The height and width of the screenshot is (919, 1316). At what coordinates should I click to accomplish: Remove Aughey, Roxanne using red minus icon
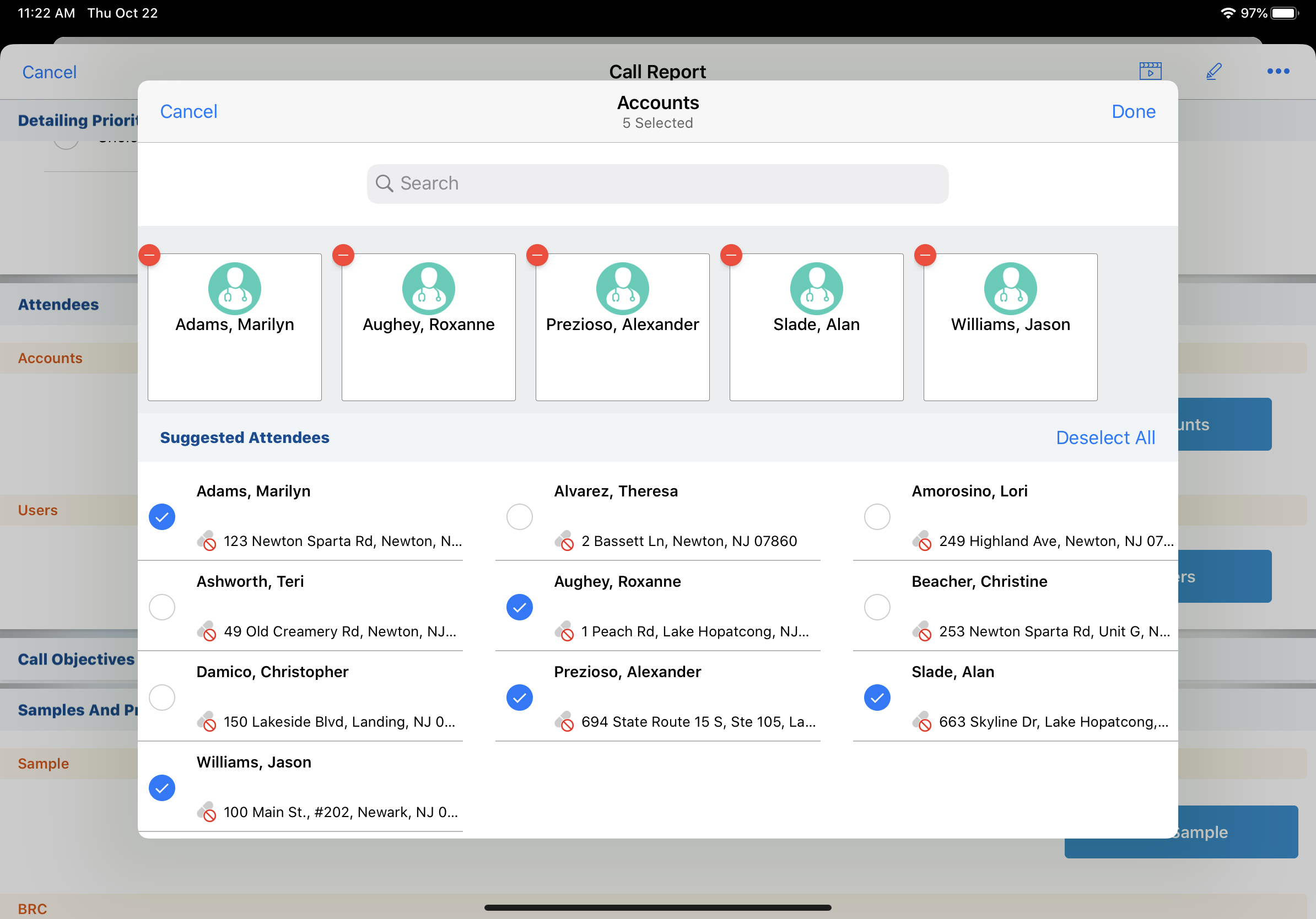point(343,255)
